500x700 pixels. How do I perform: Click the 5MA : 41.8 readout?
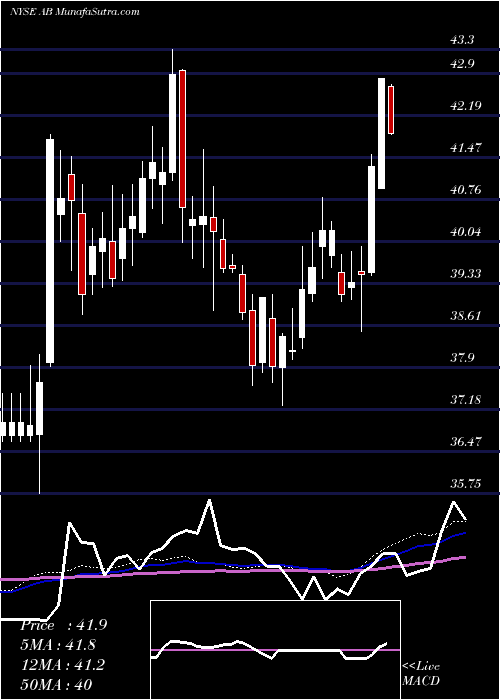tap(58, 645)
